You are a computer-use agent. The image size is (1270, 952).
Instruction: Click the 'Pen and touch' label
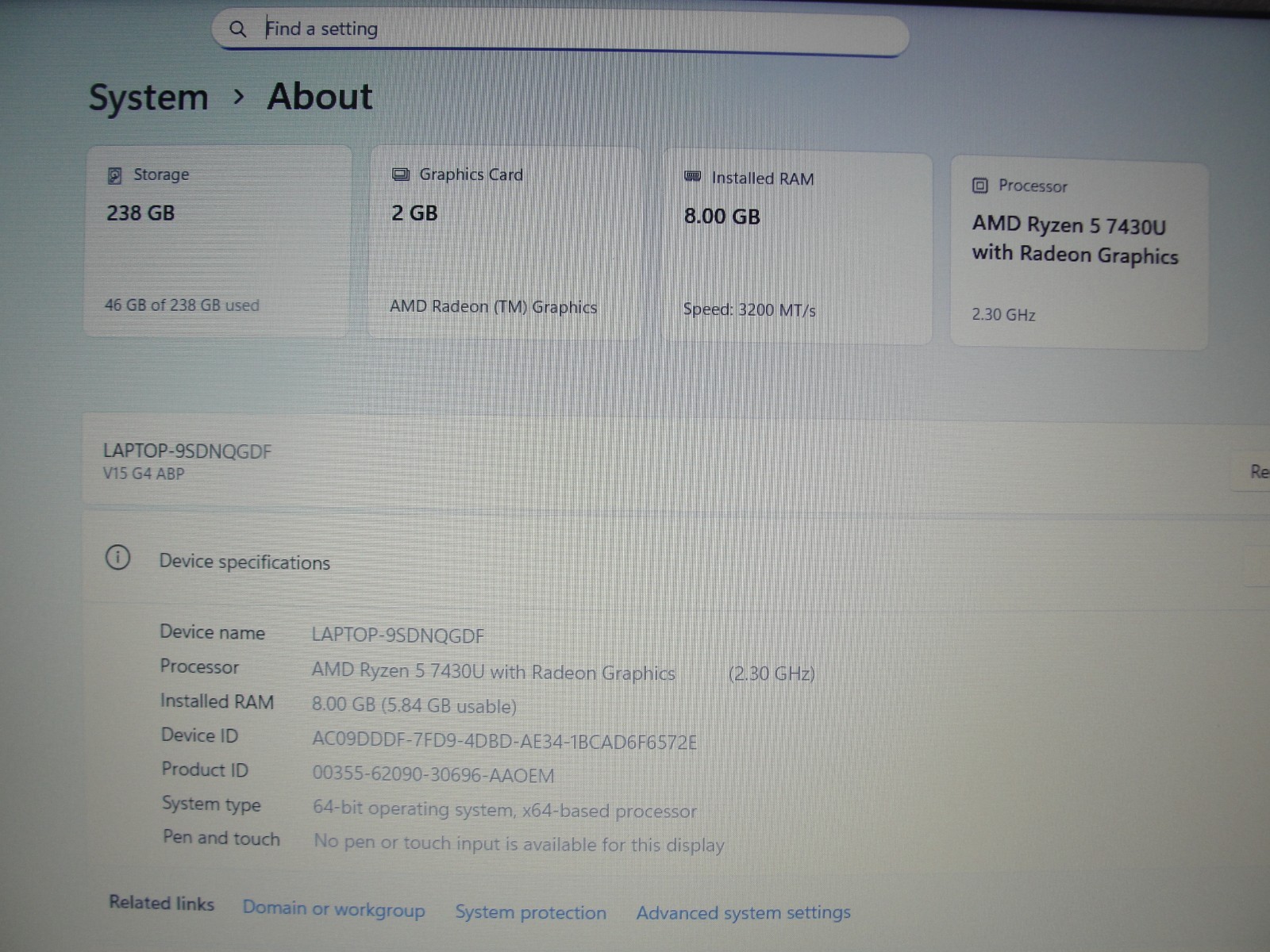tap(221, 839)
